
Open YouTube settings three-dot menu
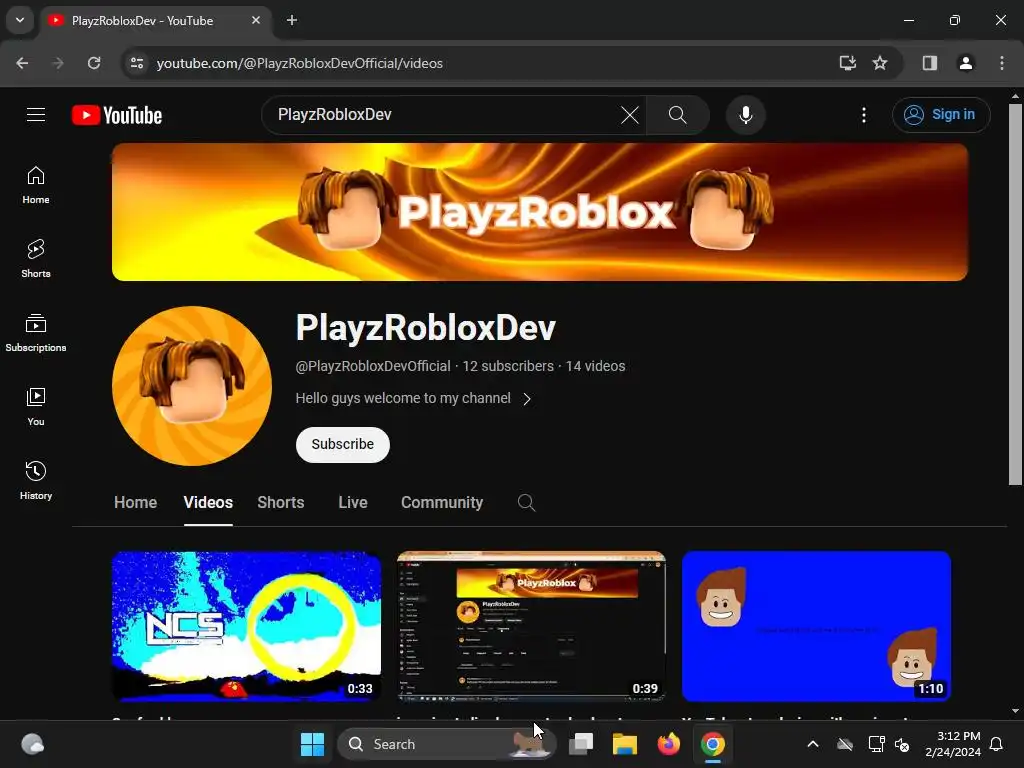tap(863, 115)
